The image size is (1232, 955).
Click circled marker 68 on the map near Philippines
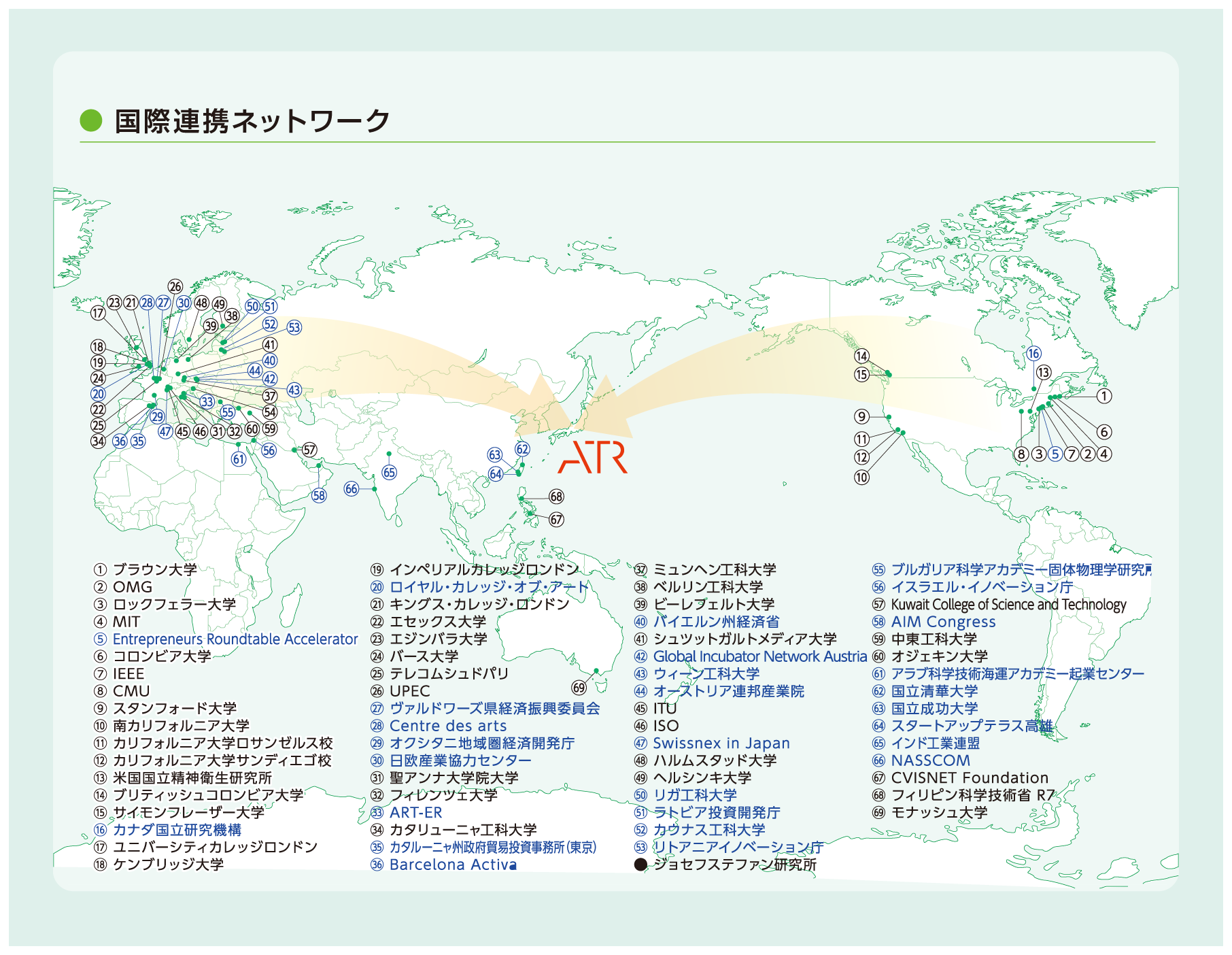pos(556,497)
